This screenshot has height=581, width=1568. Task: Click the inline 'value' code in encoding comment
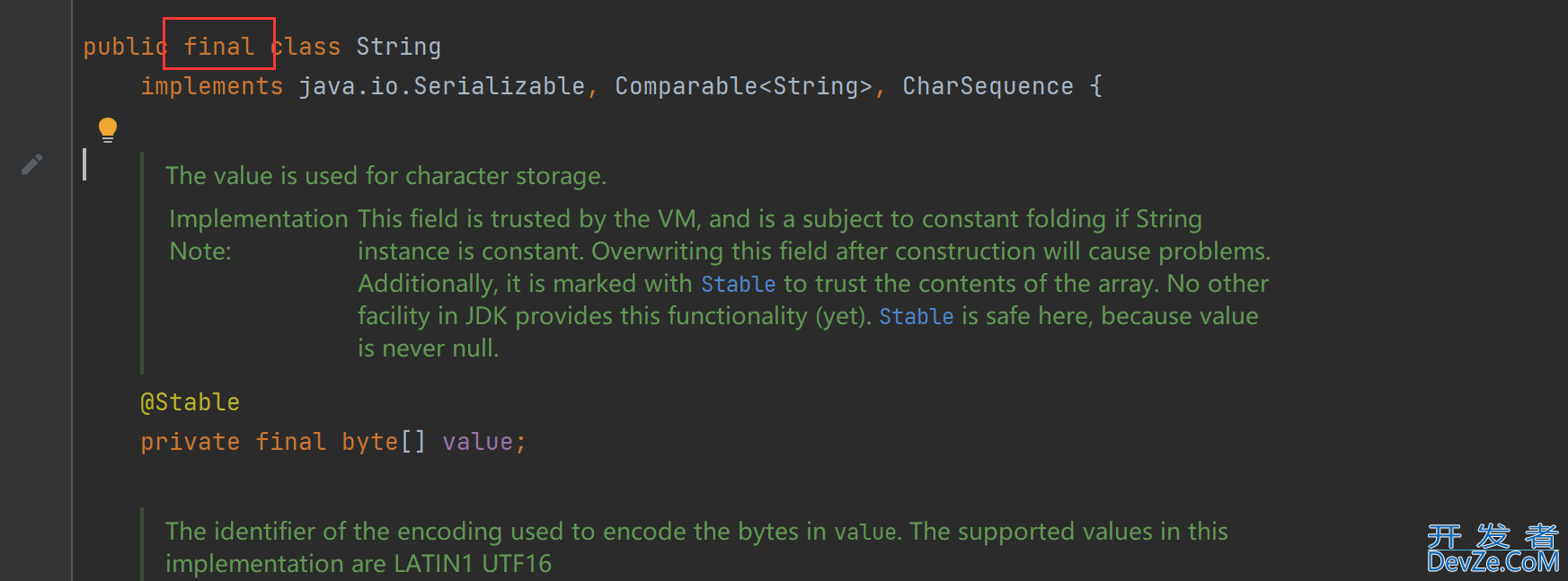865,533
